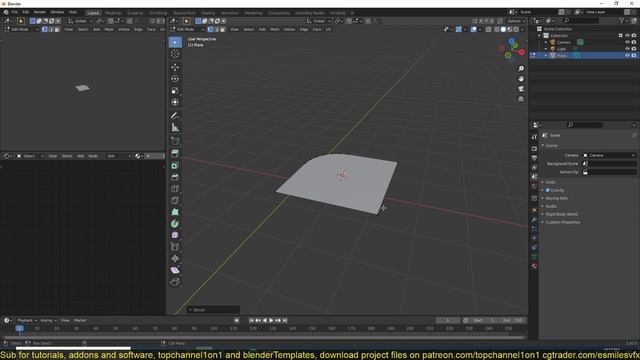Expand the Custom Properties panel

pyautogui.click(x=562, y=222)
